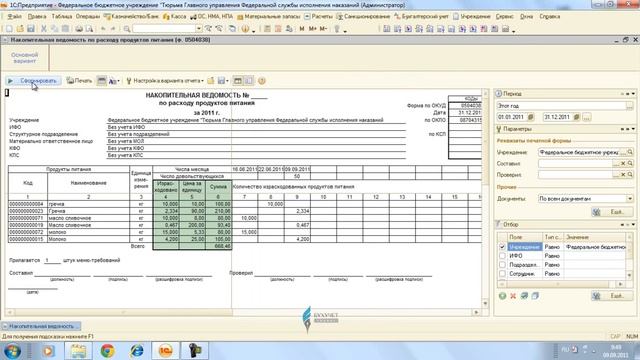This screenshot has height=360, width=640.
Task: Open the Справка menu
Action: [549, 17]
